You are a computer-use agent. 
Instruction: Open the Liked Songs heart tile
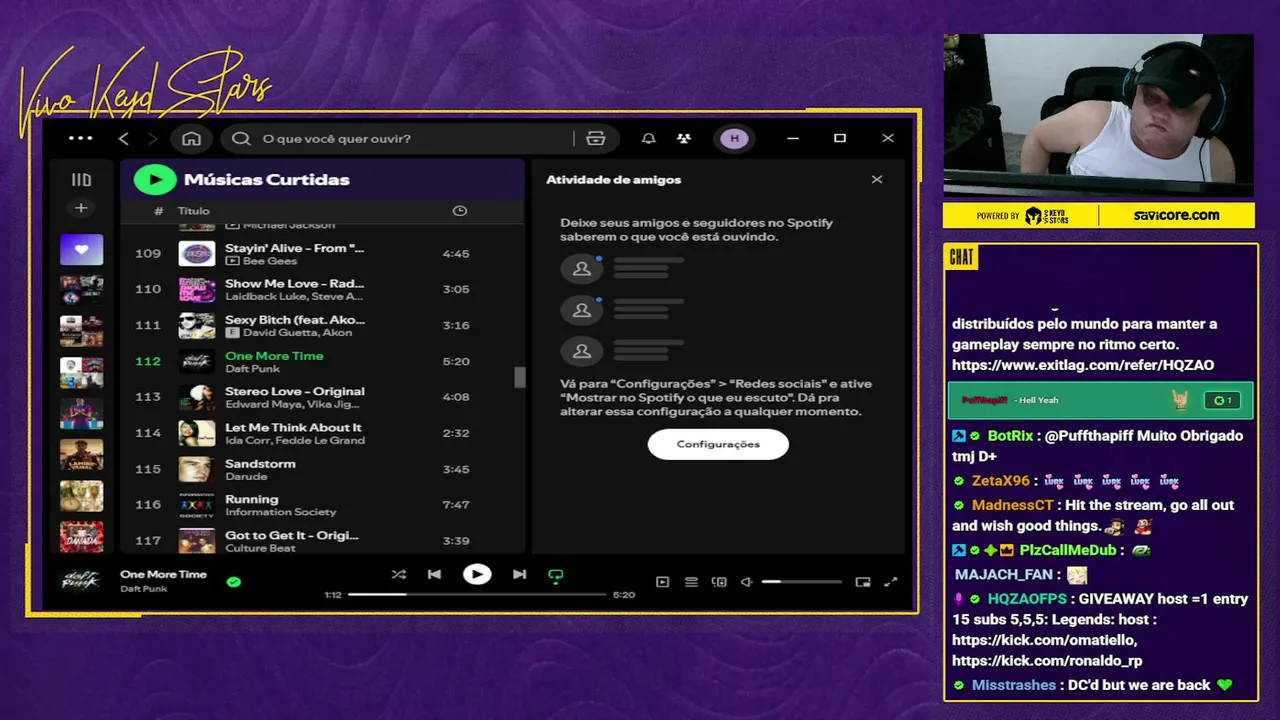(x=81, y=249)
